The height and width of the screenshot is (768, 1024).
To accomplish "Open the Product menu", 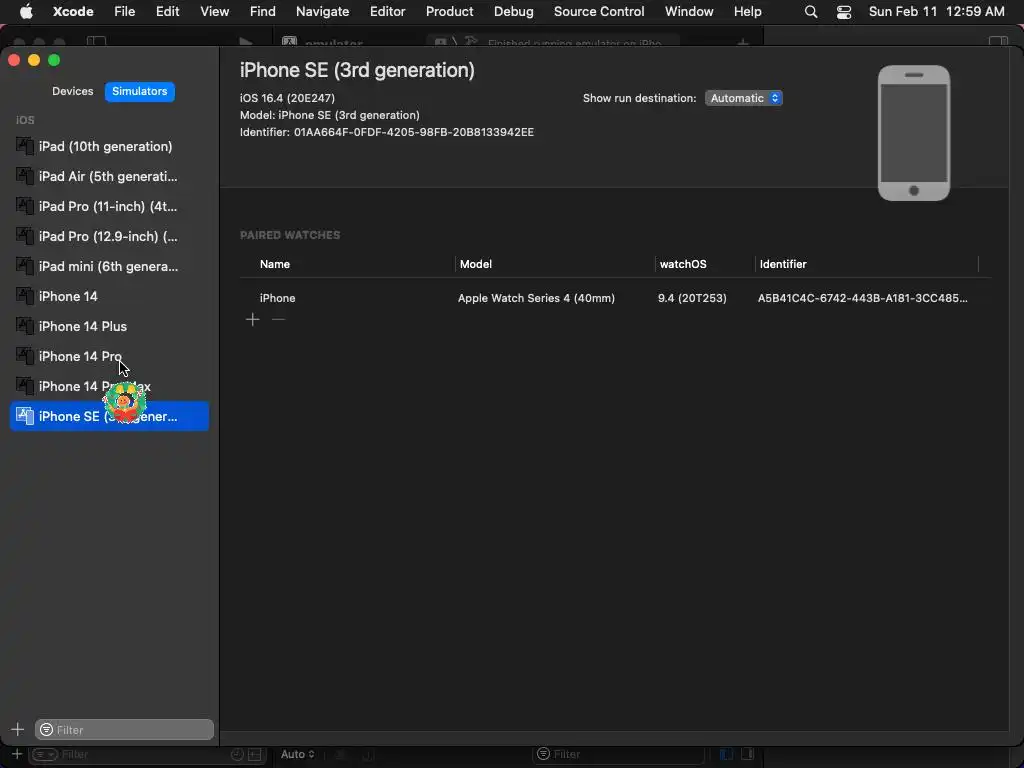I will coord(450,11).
